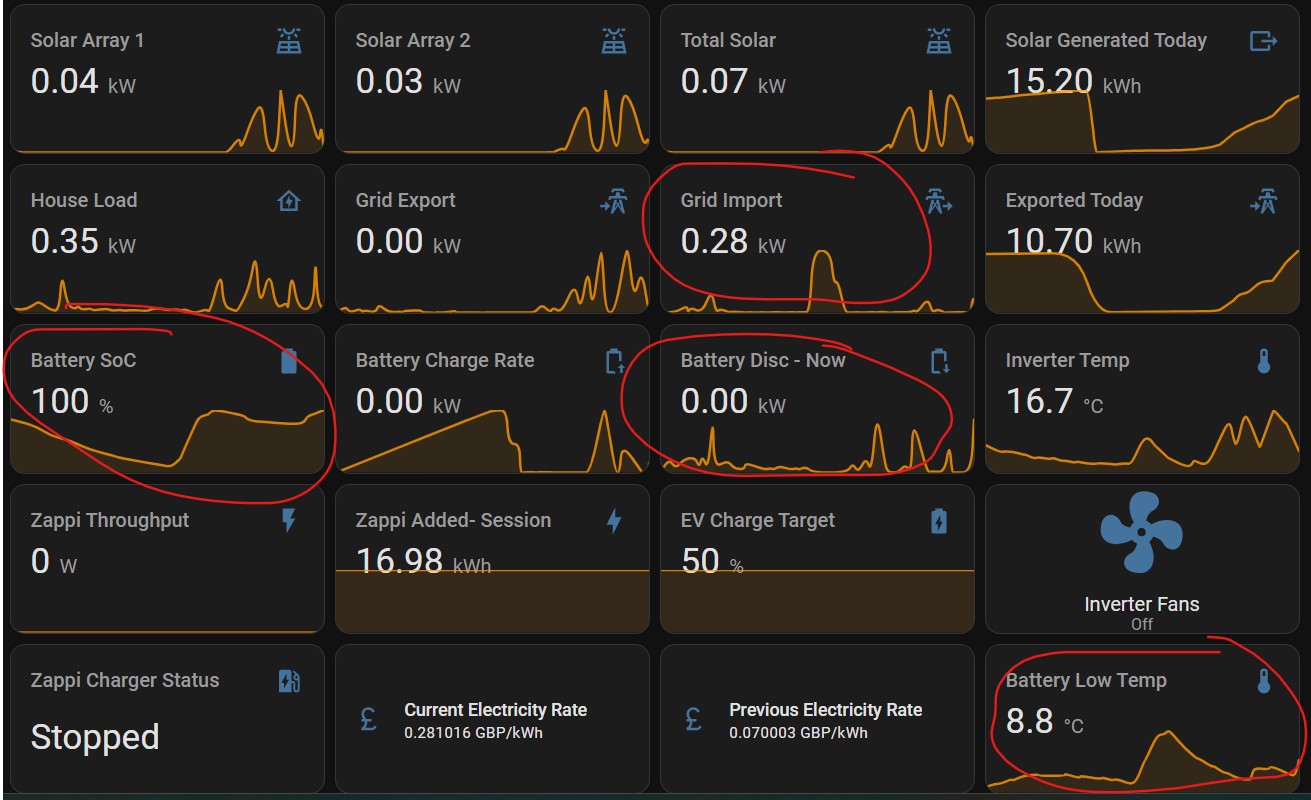Click the lightning bolt icon on Zappi Throughput
The height and width of the screenshot is (800, 1311).
(x=289, y=521)
